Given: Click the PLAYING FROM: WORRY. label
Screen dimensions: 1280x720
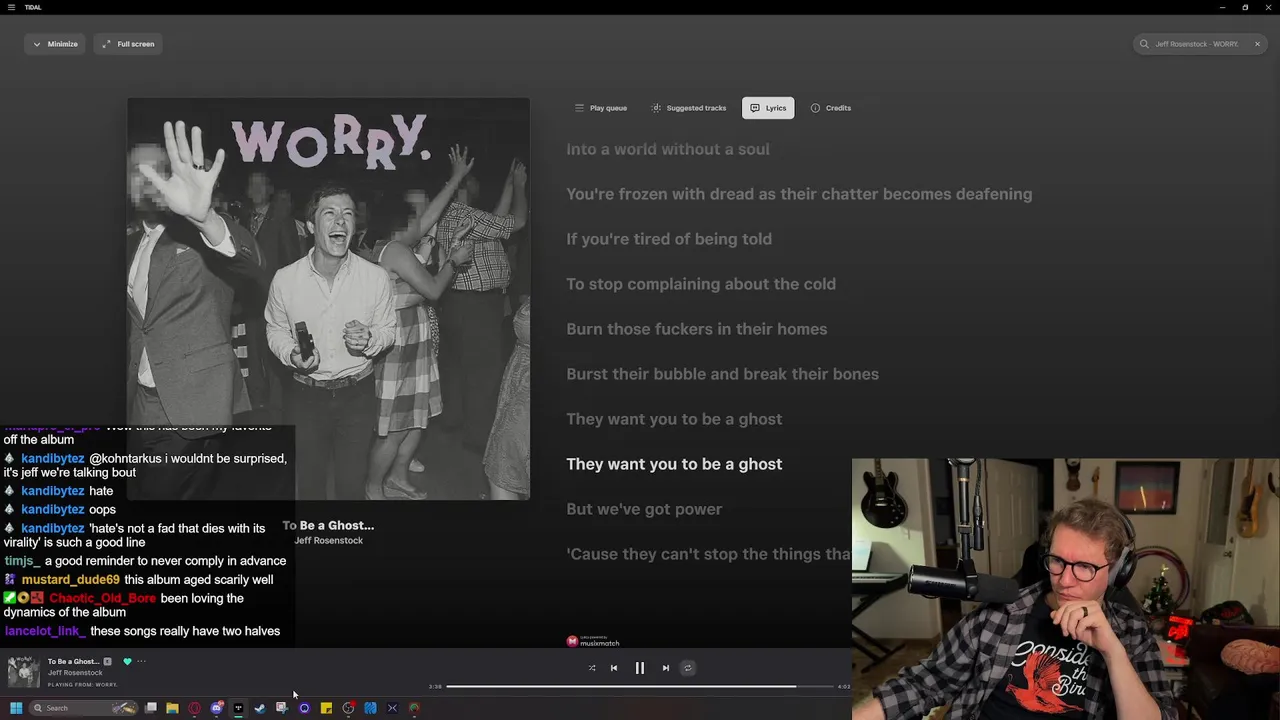Looking at the screenshot, I should pyautogui.click(x=82, y=685).
